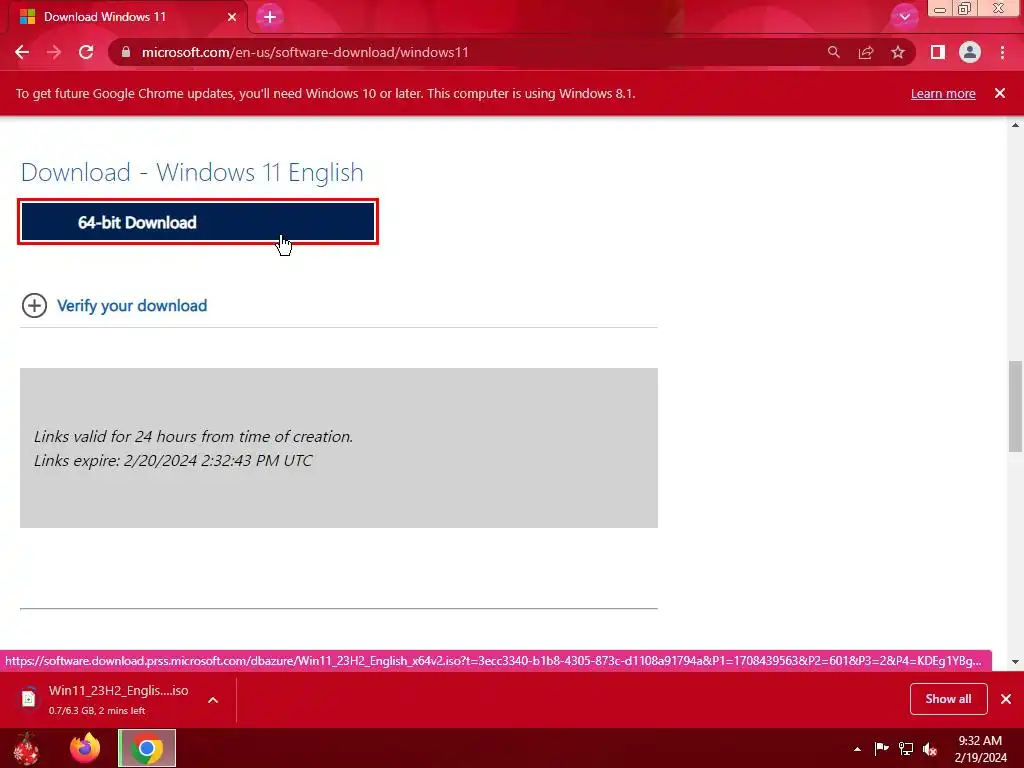1024x768 pixels.
Task: Open tab search dropdown arrow
Action: pos(904,16)
